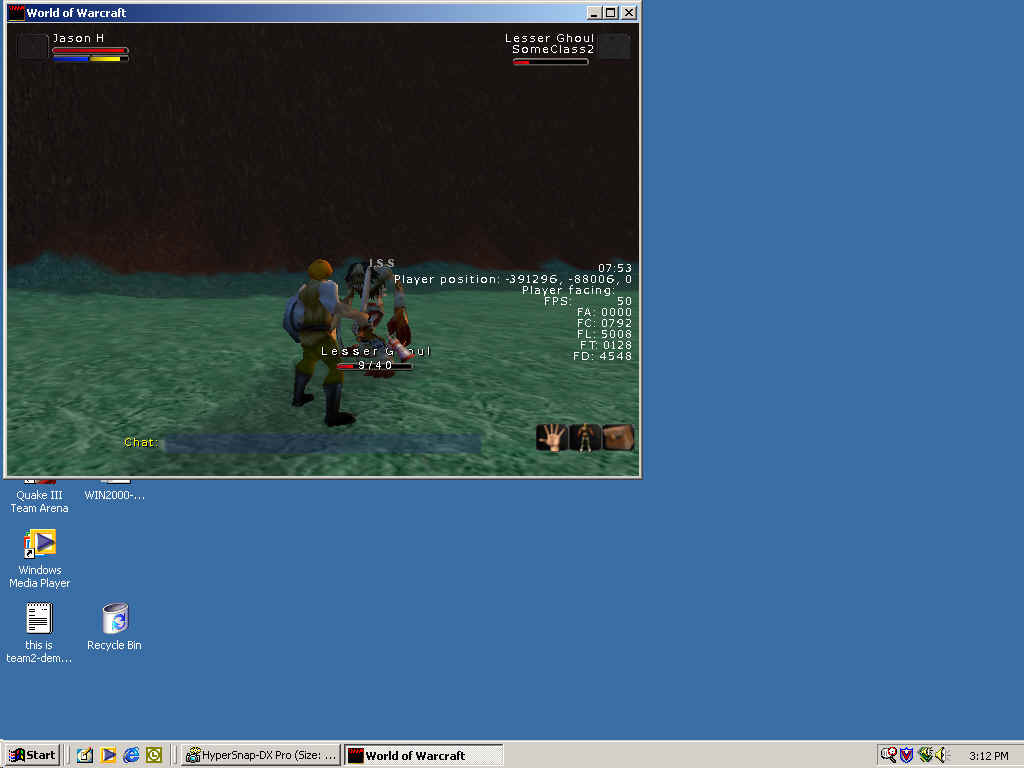Select the Windows Media Player desktop icon
This screenshot has height=768, width=1024.
tap(40, 543)
